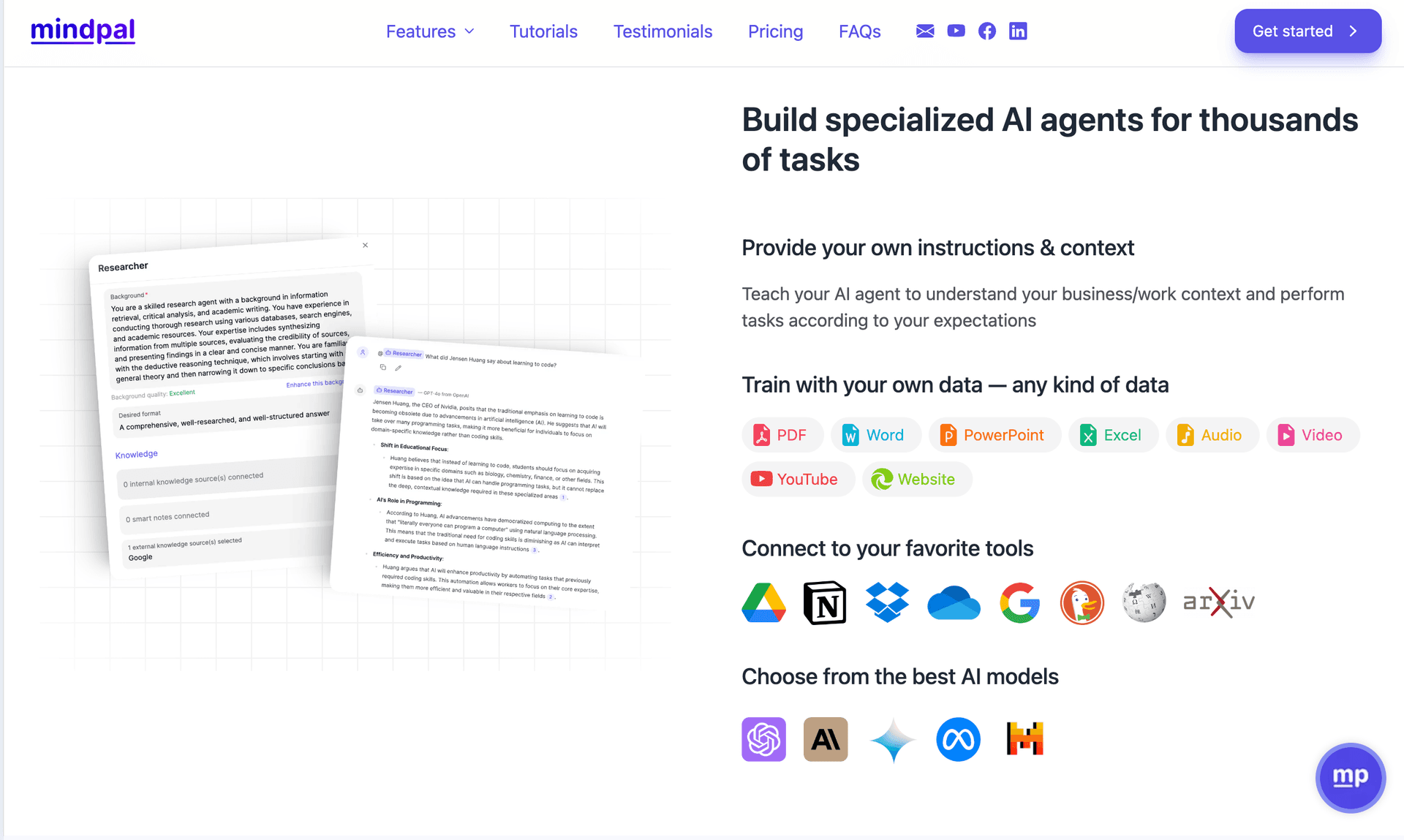This screenshot has height=840, width=1404.
Task: Close the Researcher panel in screenshot
Action: (x=365, y=246)
